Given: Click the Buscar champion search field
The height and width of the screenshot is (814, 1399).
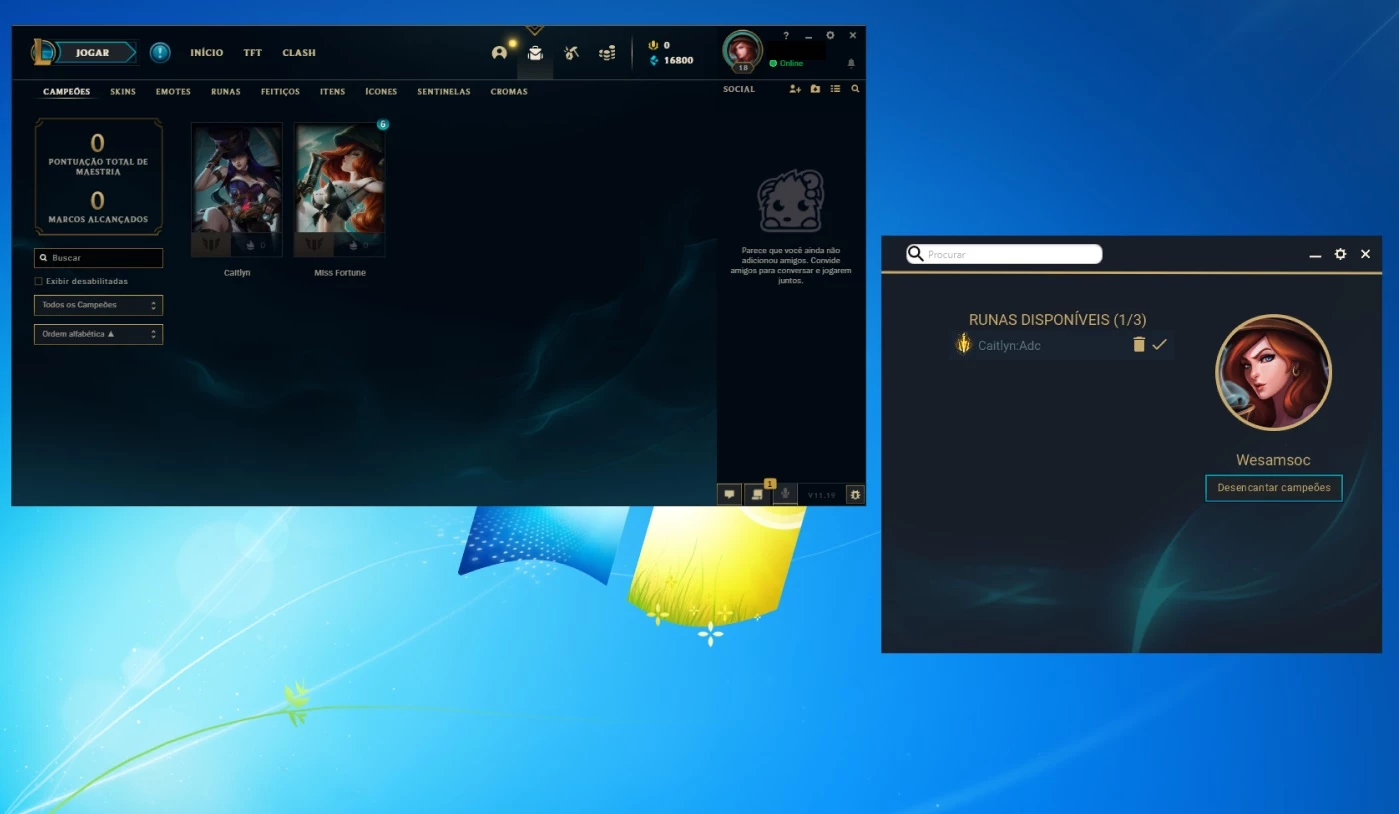Looking at the screenshot, I should click(x=98, y=258).
